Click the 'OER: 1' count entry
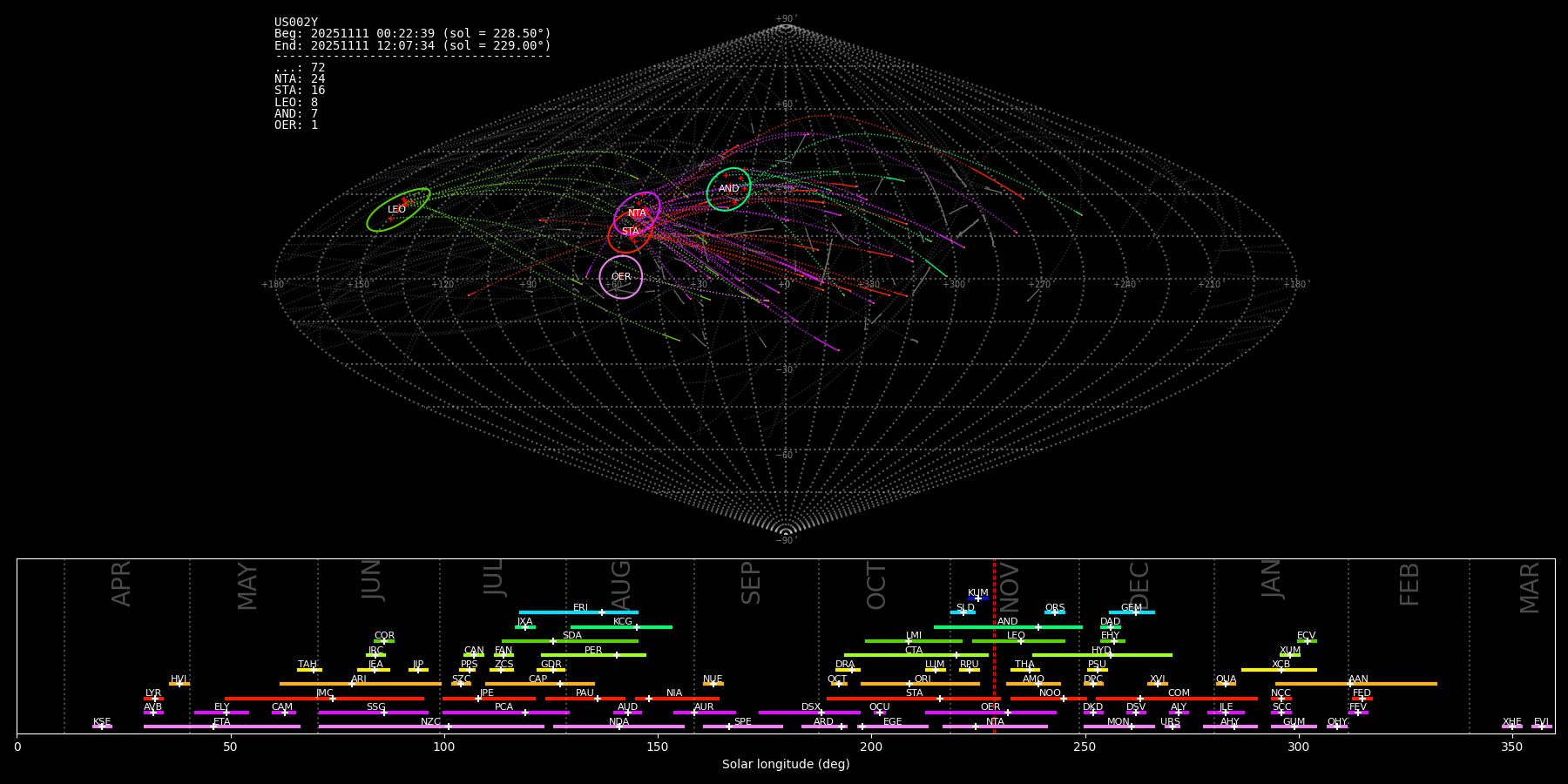Image resolution: width=1568 pixels, height=784 pixels. (x=296, y=125)
